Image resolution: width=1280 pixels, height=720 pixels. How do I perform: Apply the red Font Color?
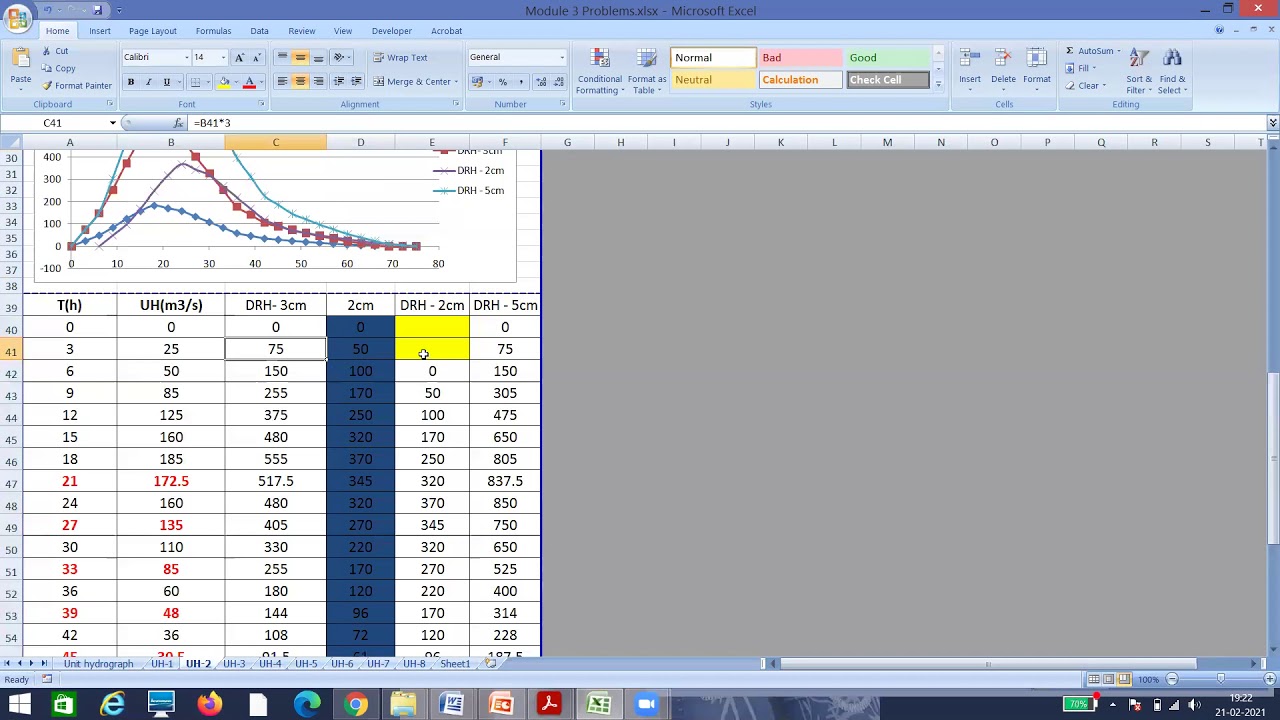point(249,82)
